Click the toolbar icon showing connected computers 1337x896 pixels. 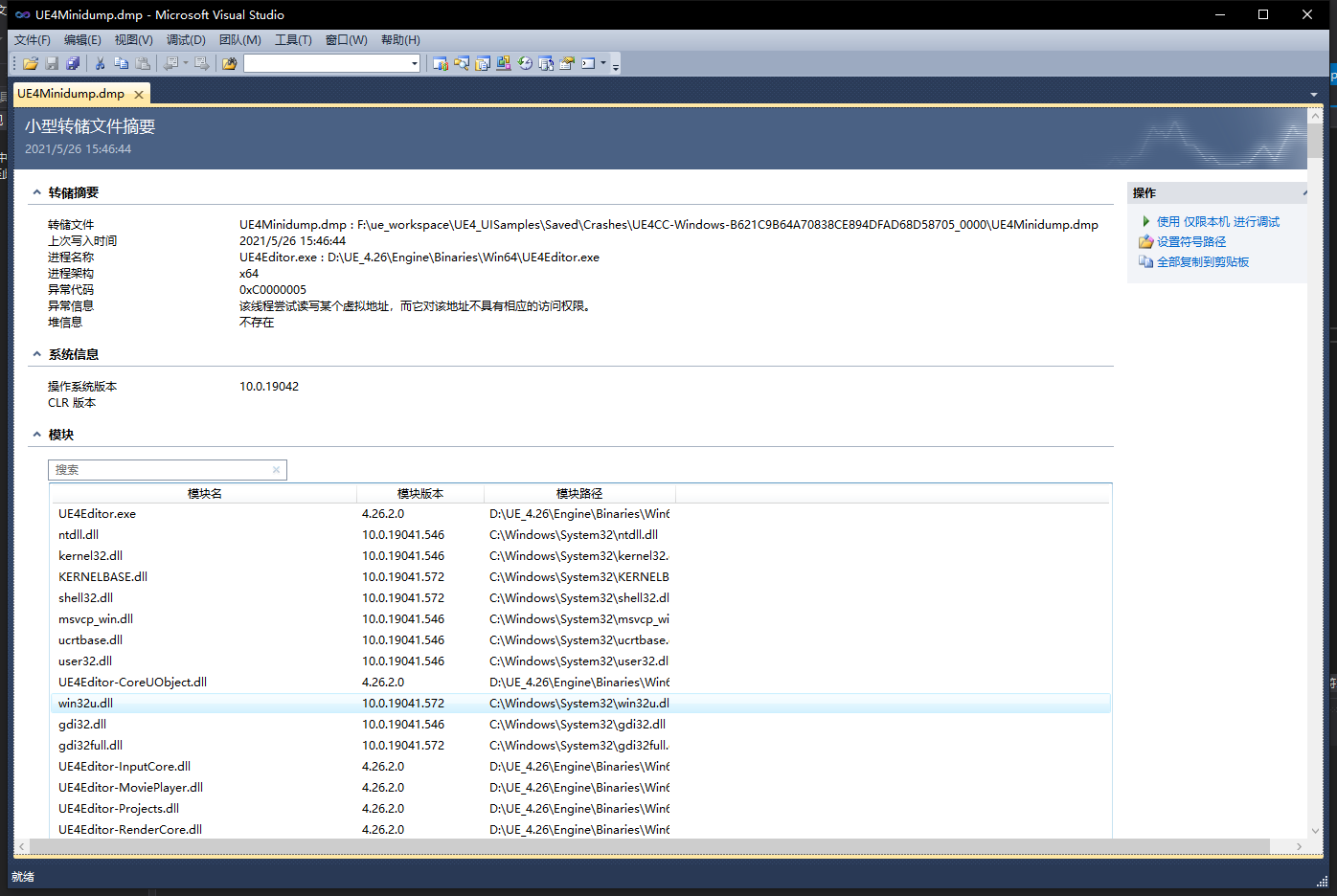pos(504,63)
